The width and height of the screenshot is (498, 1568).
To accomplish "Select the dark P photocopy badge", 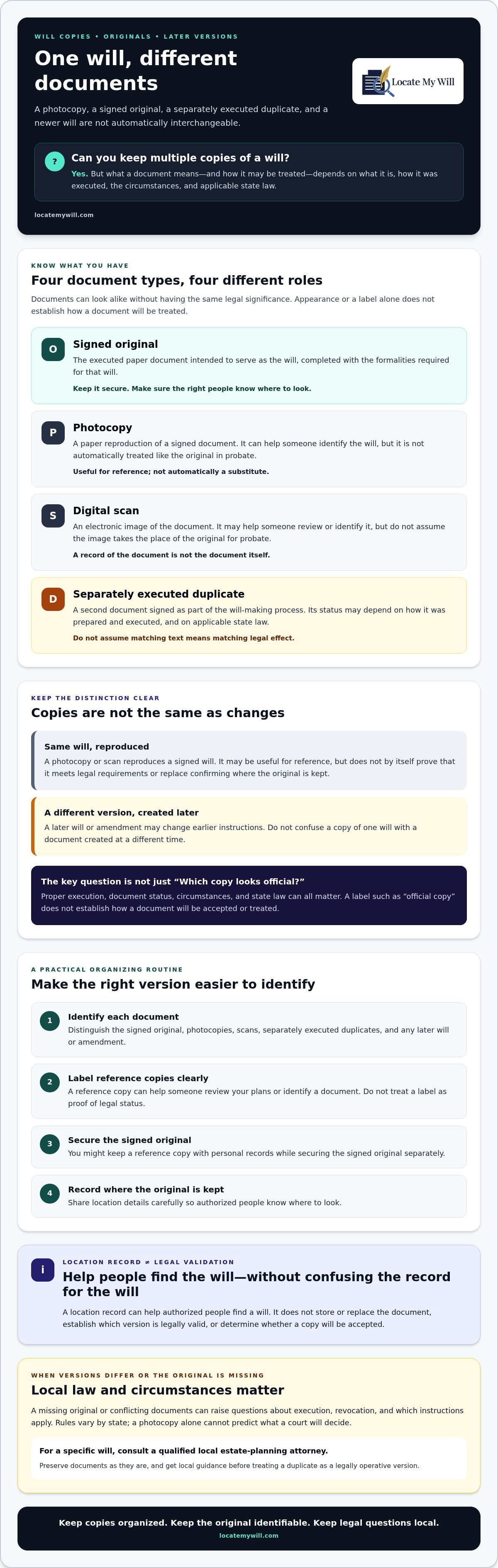I will (53, 433).
